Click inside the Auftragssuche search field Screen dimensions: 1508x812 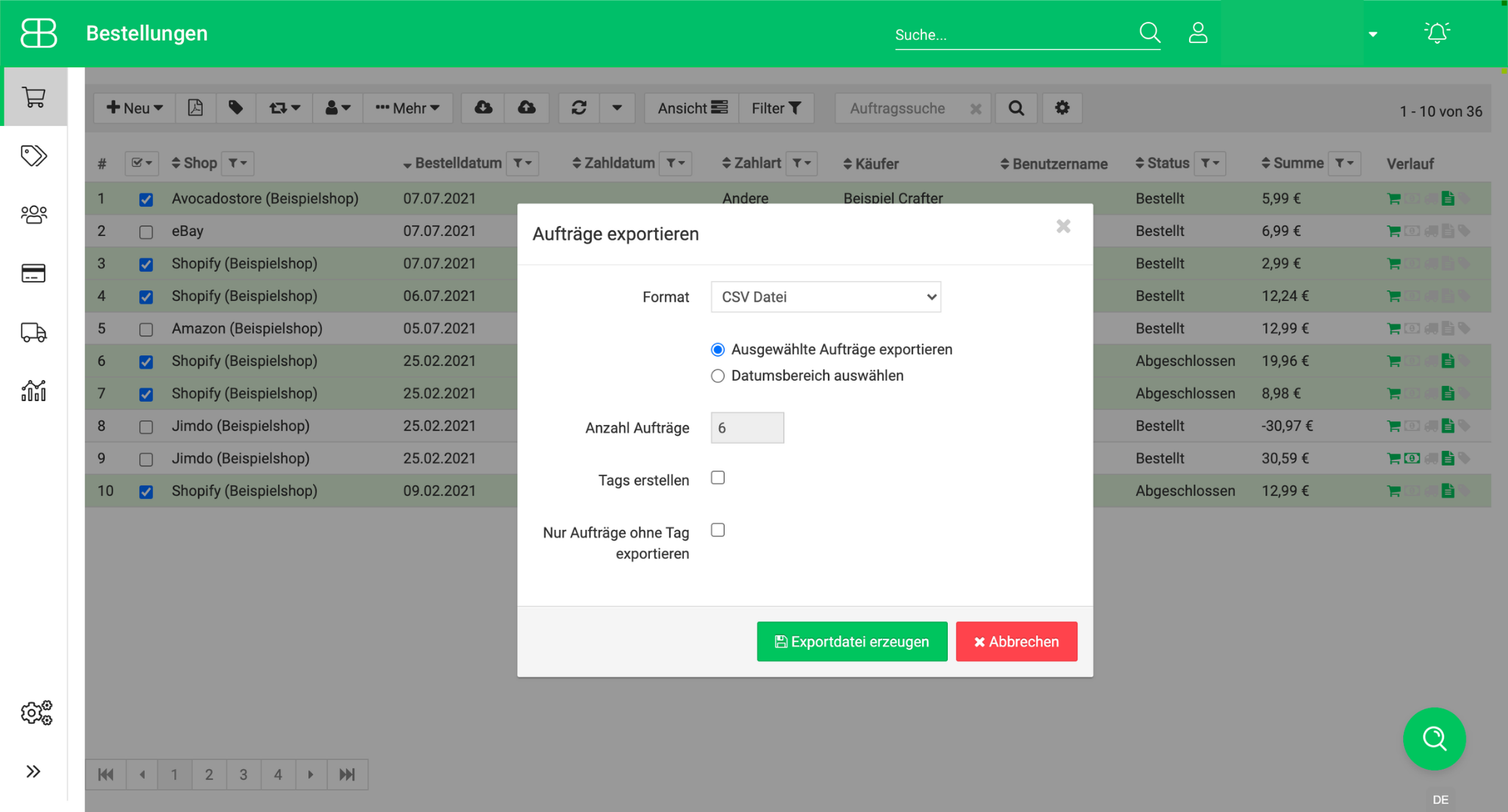tap(897, 108)
